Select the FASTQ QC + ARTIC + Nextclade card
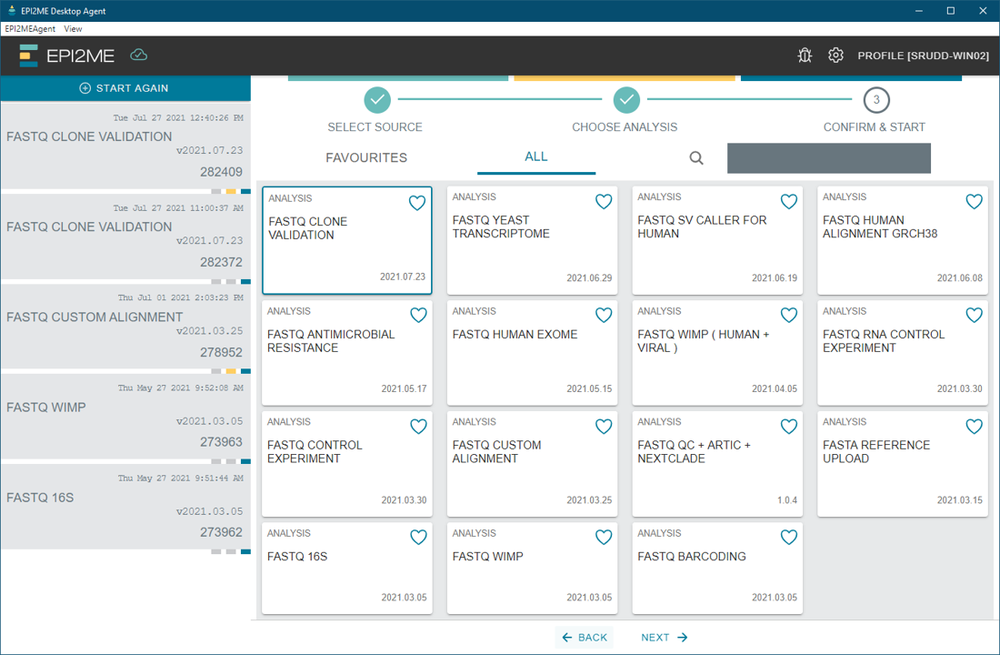The image size is (1000, 655). [x=717, y=464]
